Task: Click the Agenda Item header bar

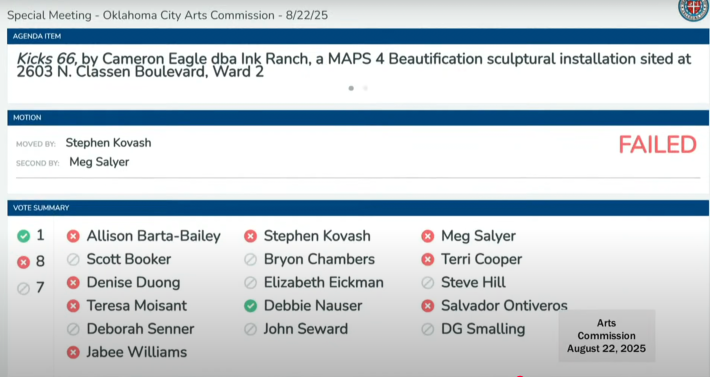Action: click(x=358, y=36)
